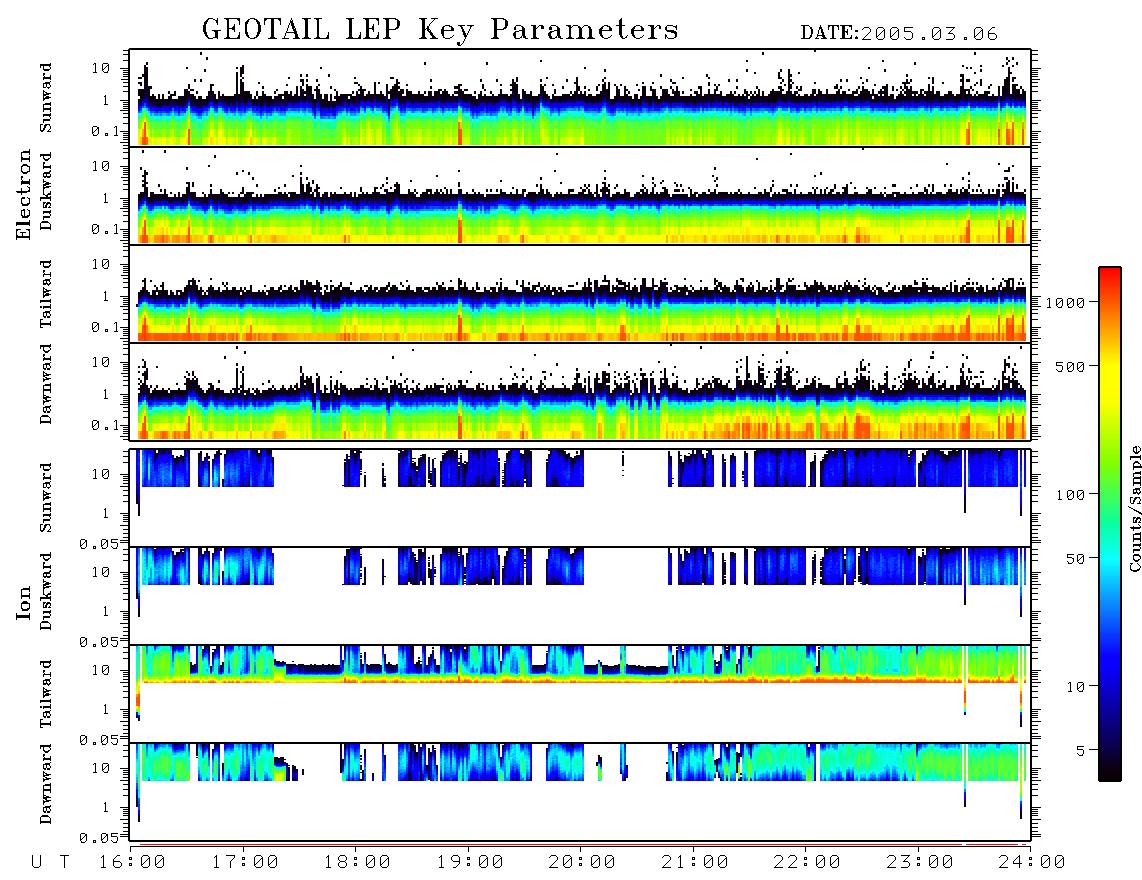This screenshot has width=1142, height=880.
Task: Click the 1000 color scale label
Action: (x=1066, y=302)
